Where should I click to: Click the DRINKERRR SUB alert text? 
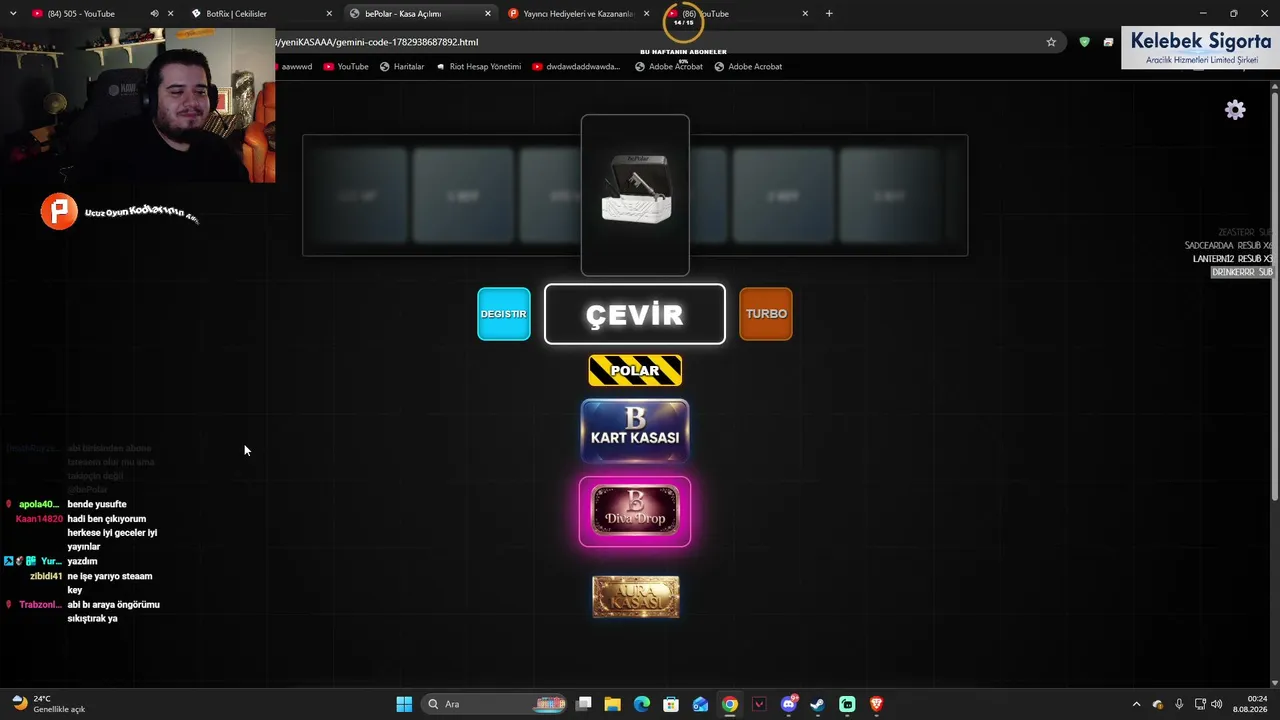(1242, 272)
